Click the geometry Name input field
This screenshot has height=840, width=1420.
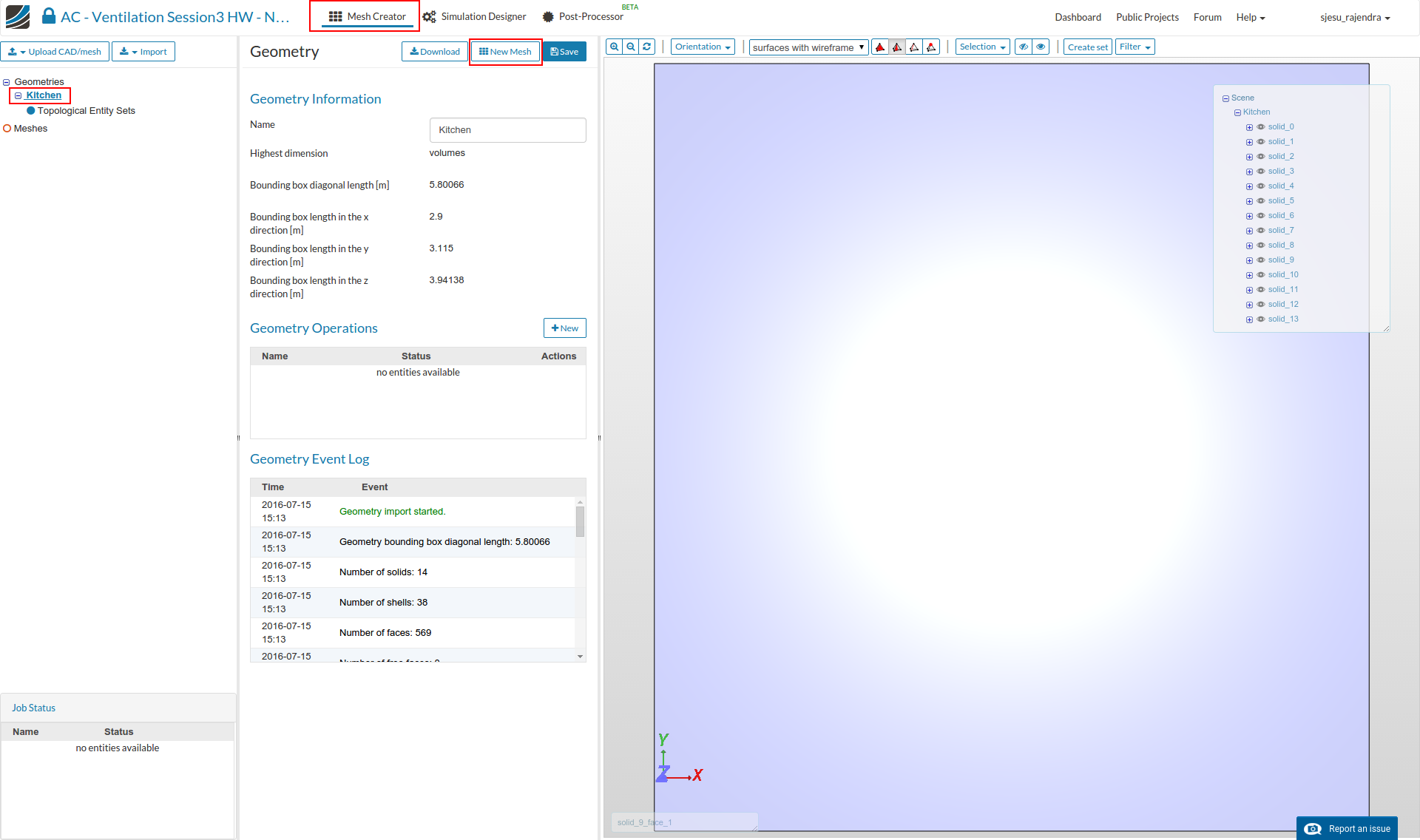click(x=507, y=130)
